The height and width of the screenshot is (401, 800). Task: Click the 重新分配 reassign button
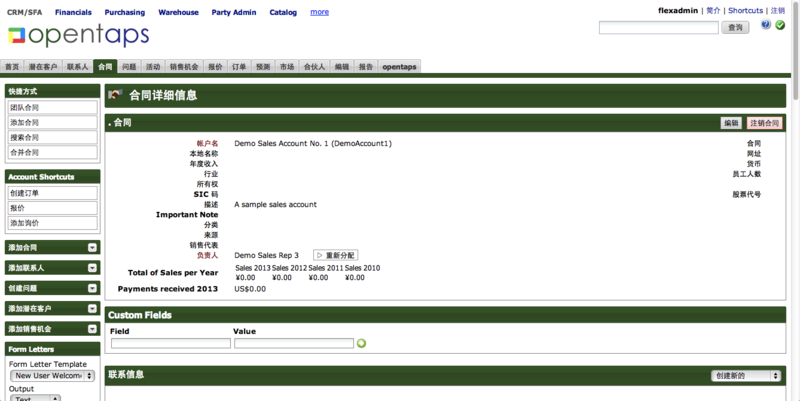(336, 255)
